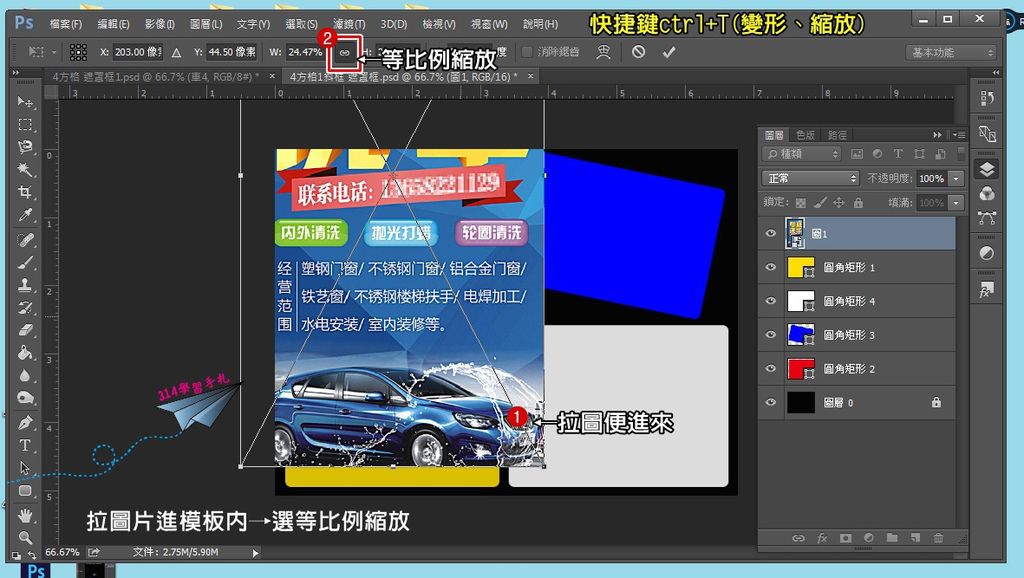Select the Paint Bucket tool
This screenshot has height=578, width=1024.
pos(25,353)
